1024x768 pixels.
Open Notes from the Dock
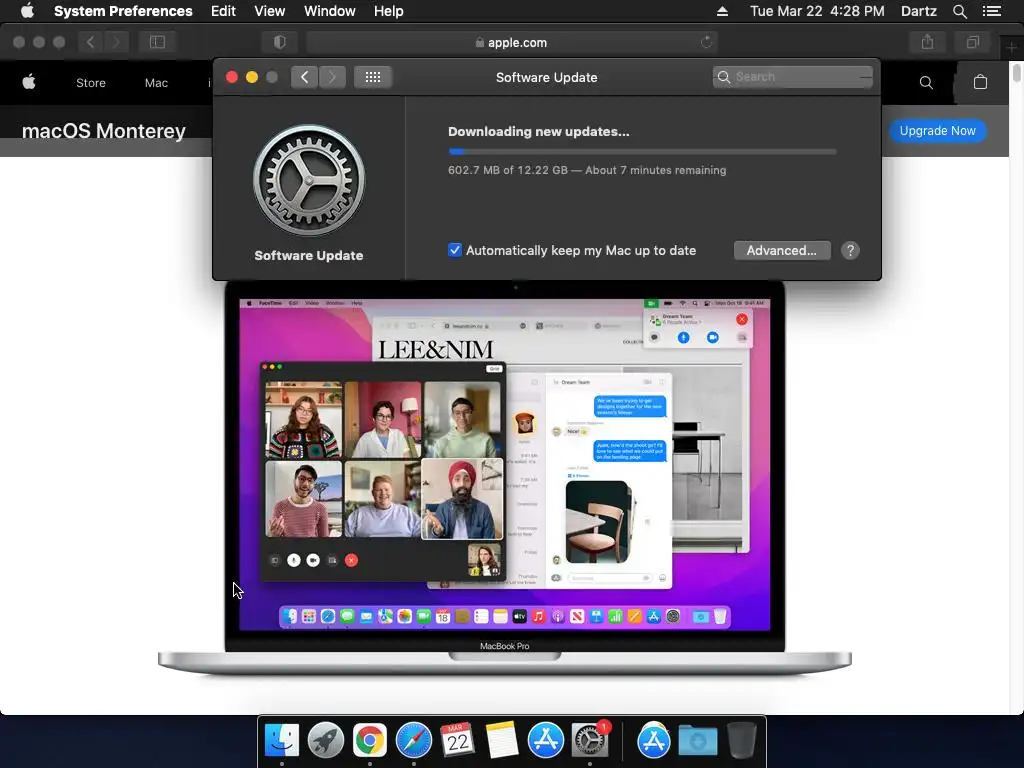[502, 741]
